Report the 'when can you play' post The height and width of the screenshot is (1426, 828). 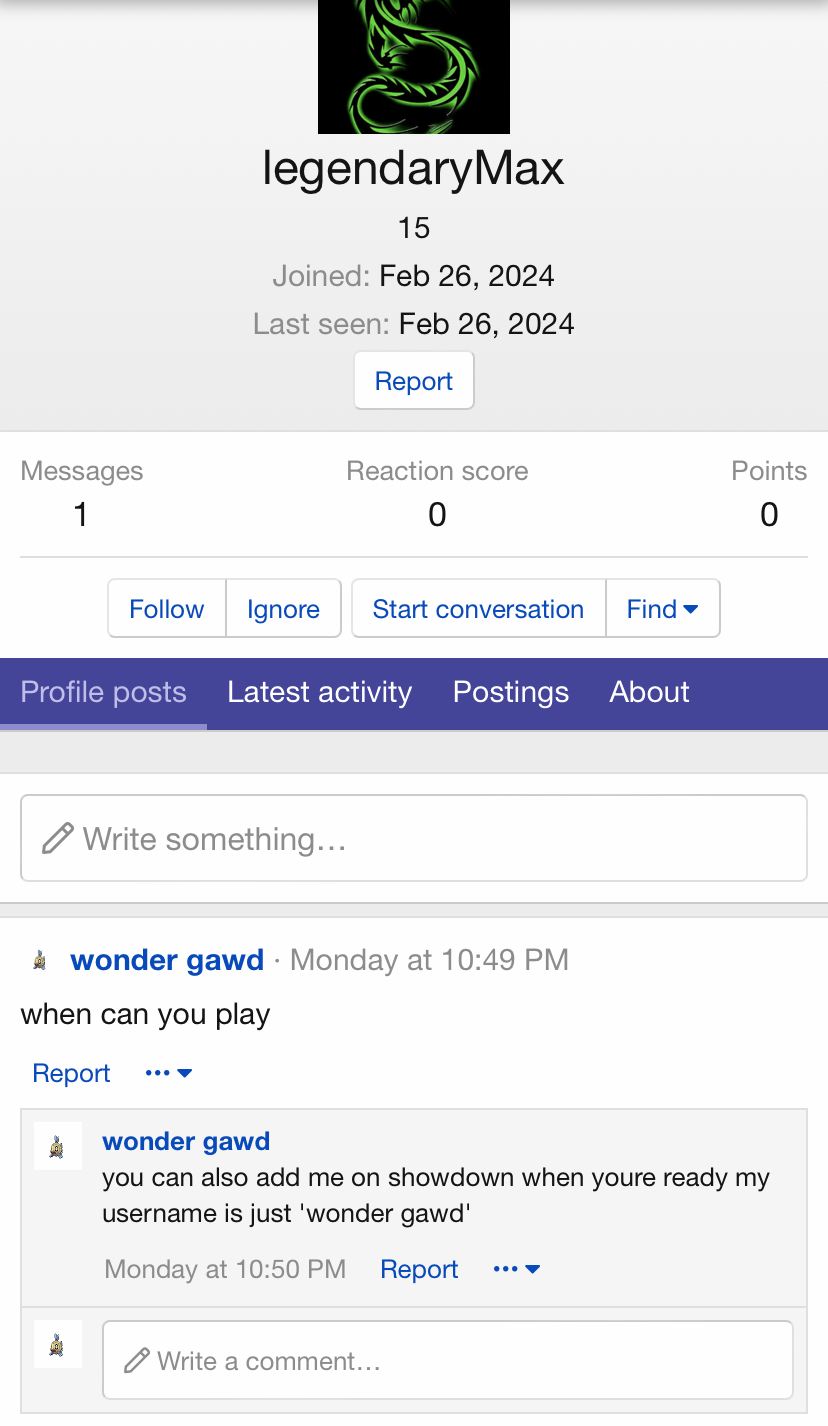point(71,1073)
